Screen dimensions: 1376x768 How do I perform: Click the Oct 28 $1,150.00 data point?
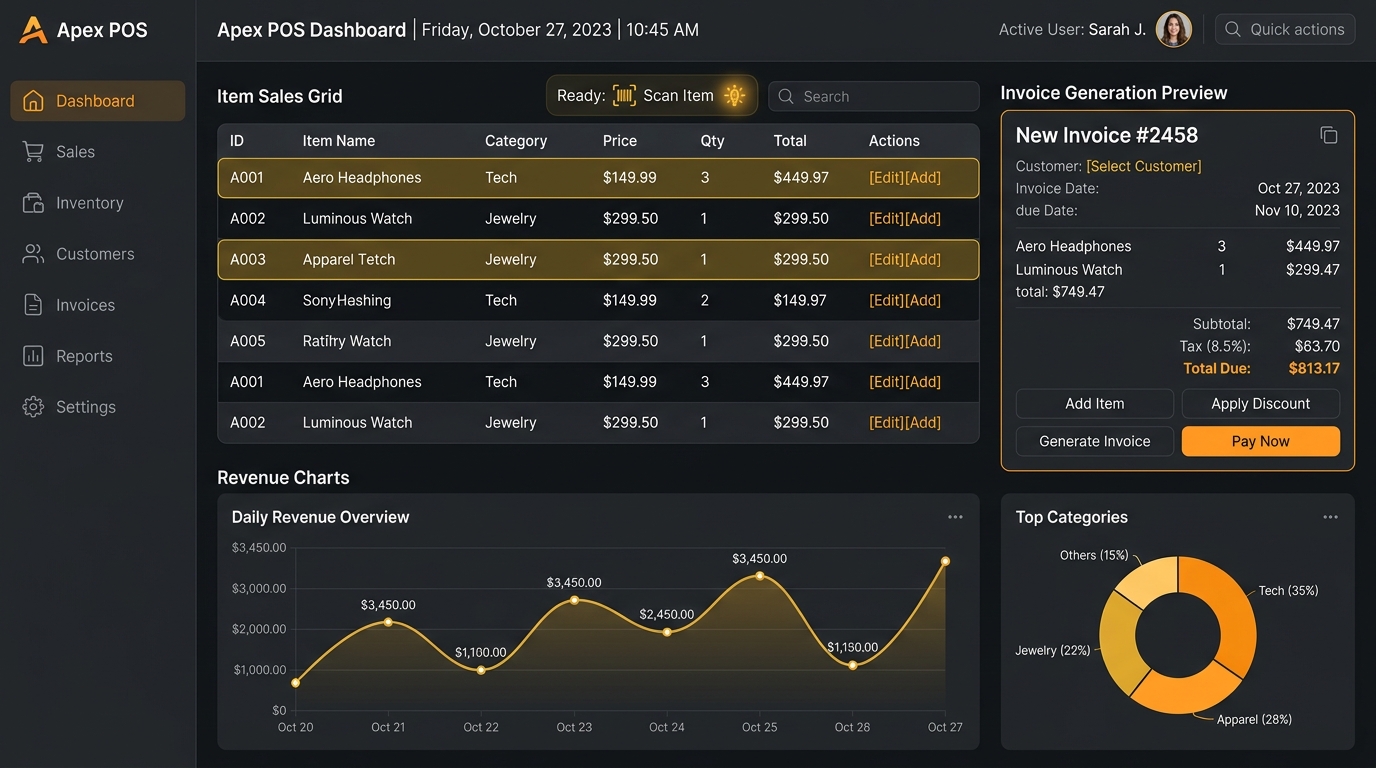click(x=853, y=665)
